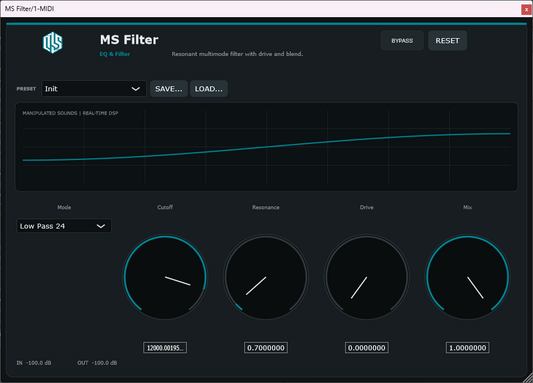Click the Manipulated Sounds hexagon logo

(53, 42)
